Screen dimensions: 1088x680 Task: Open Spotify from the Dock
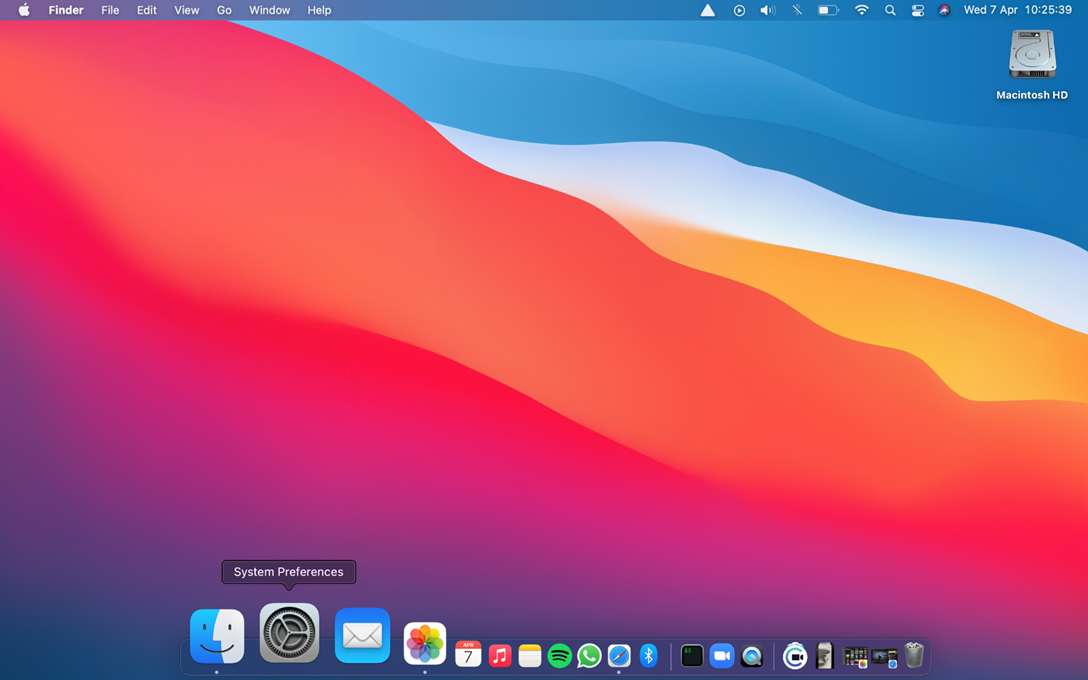click(560, 656)
